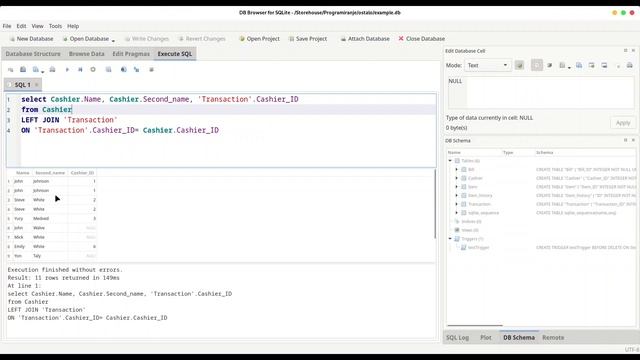Open save SQL file dropdown arrow
Image resolution: width=640 pixels, height=360 pixels.
pyautogui.click(x=42, y=71)
